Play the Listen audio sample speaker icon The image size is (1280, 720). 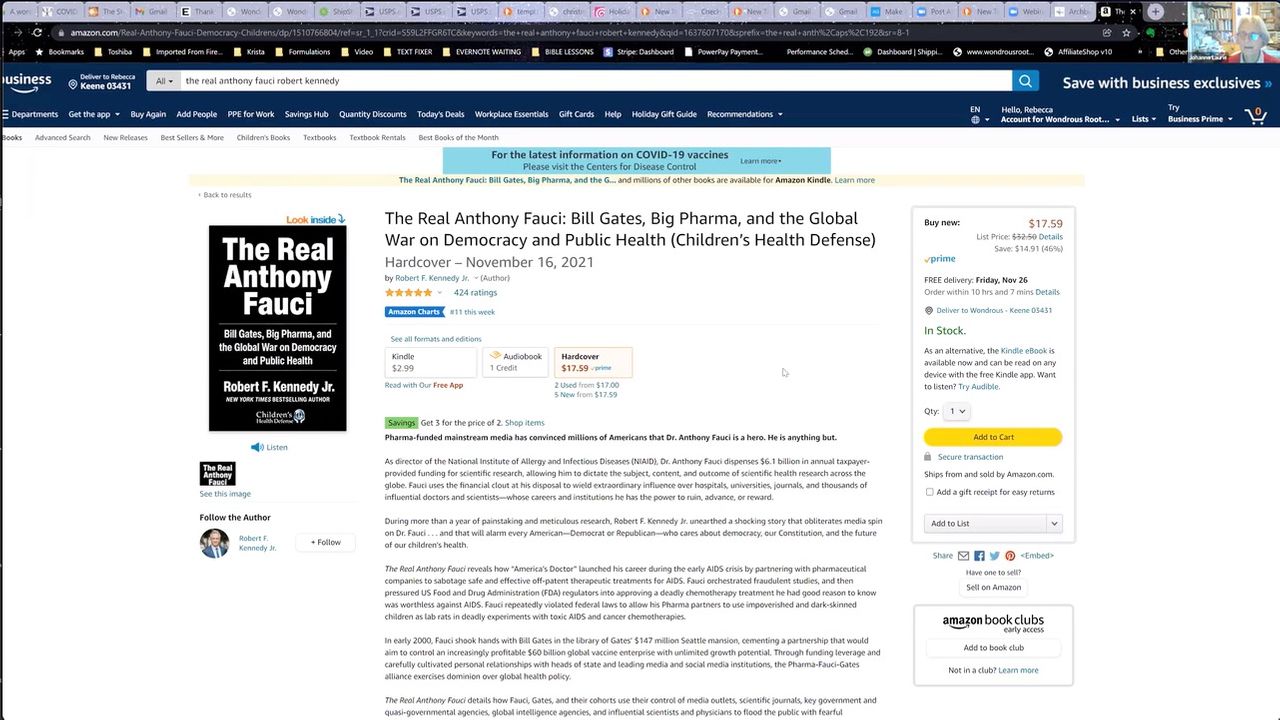257,447
